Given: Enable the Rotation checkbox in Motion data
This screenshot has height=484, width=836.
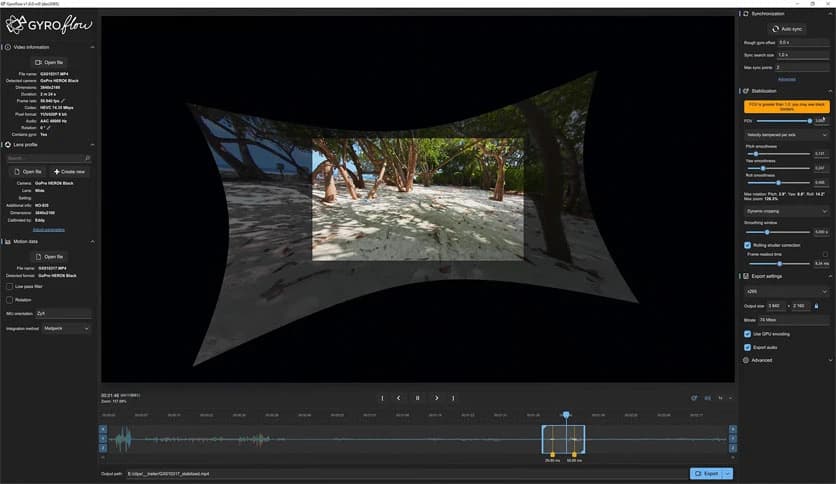Looking at the screenshot, I should (x=10, y=300).
